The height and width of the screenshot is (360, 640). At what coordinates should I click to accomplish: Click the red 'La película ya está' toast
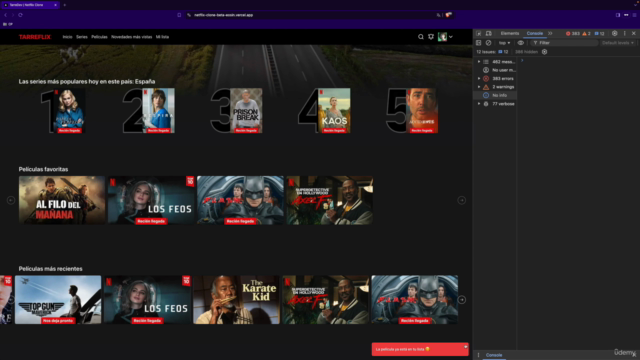point(420,349)
